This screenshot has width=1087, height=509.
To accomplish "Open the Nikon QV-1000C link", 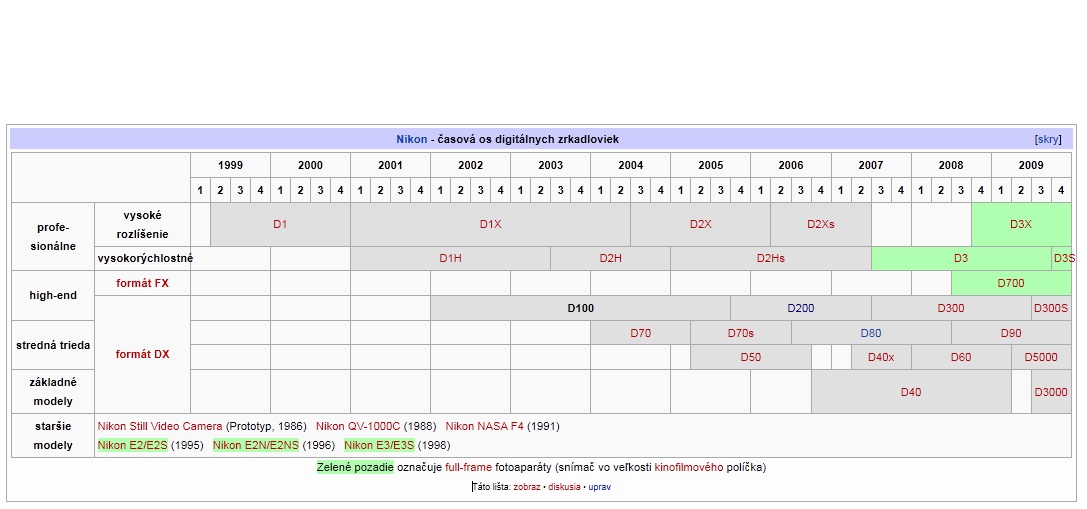I will [358, 426].
